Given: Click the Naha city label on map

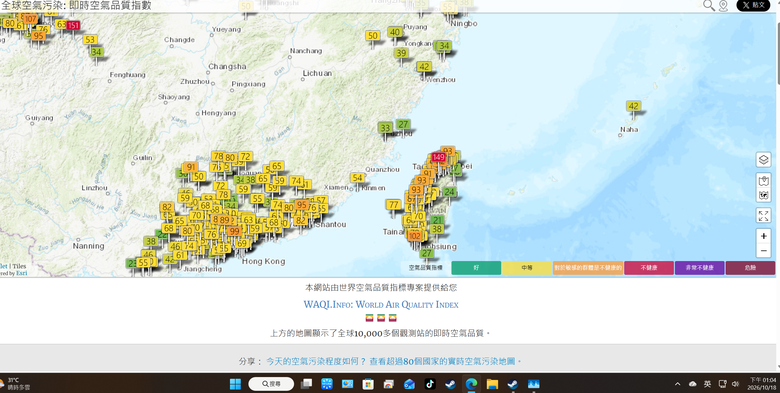Looking at the screenshot, I should [x=629, y=129].
